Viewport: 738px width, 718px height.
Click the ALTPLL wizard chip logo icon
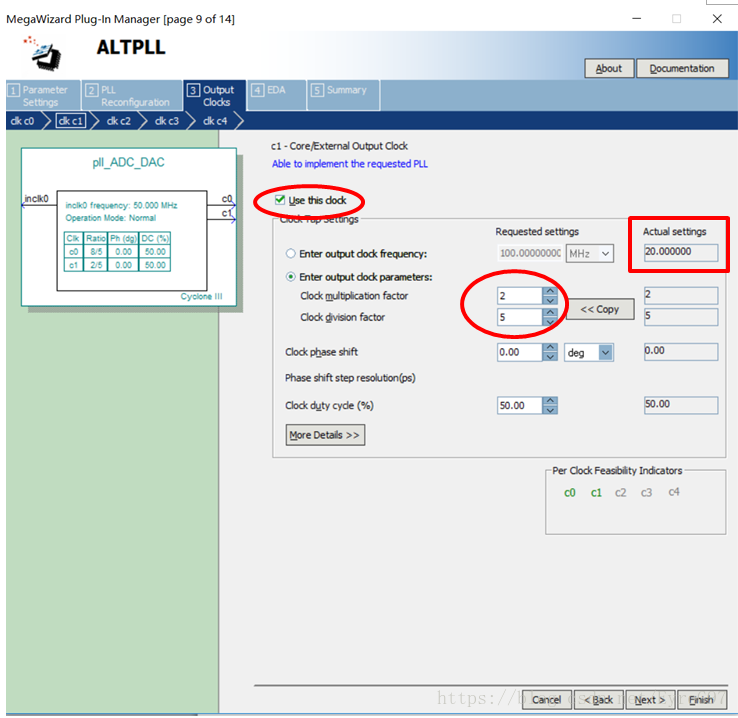(43, 53)
